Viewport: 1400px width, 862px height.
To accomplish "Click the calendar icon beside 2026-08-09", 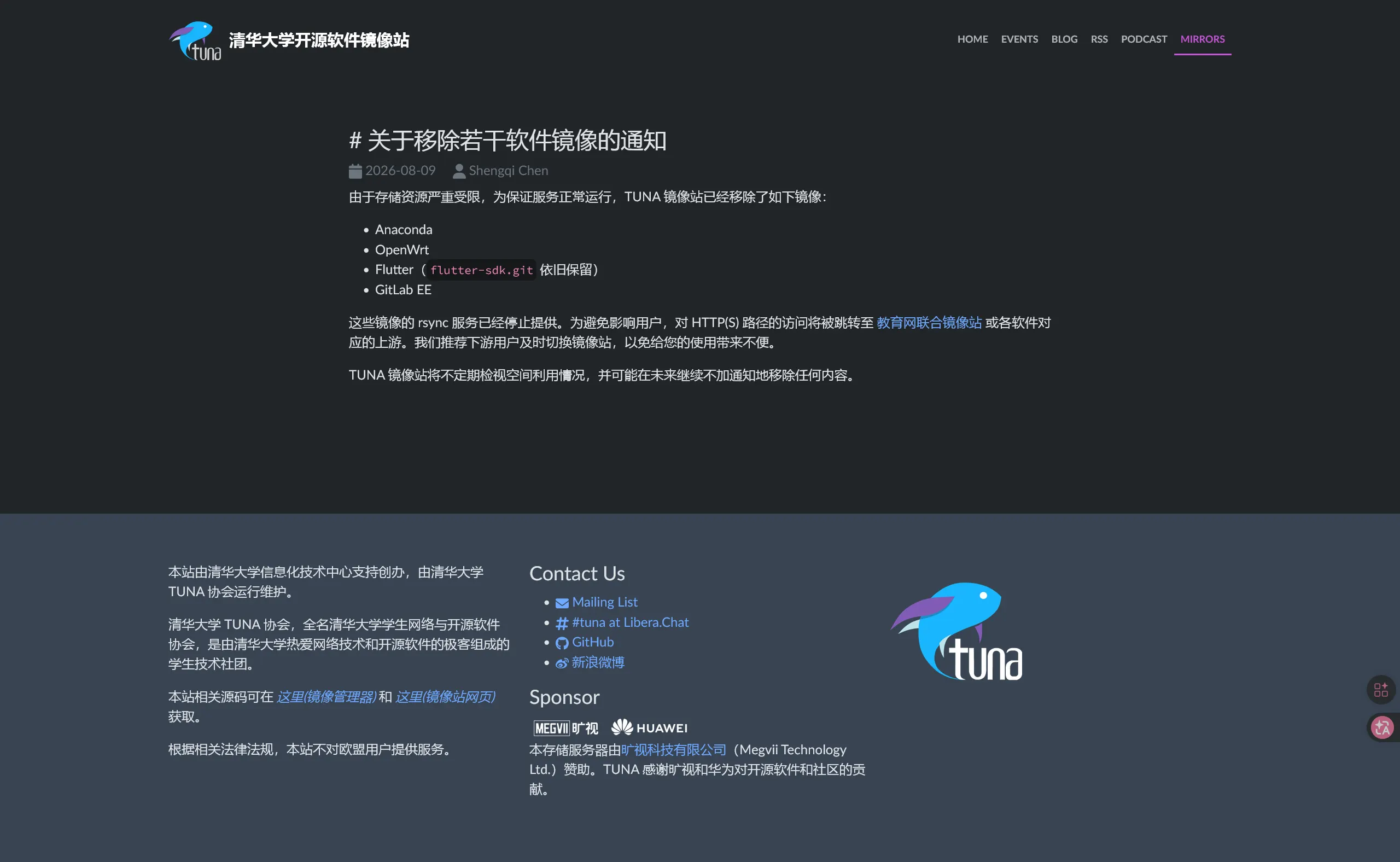I will (355, 171).
